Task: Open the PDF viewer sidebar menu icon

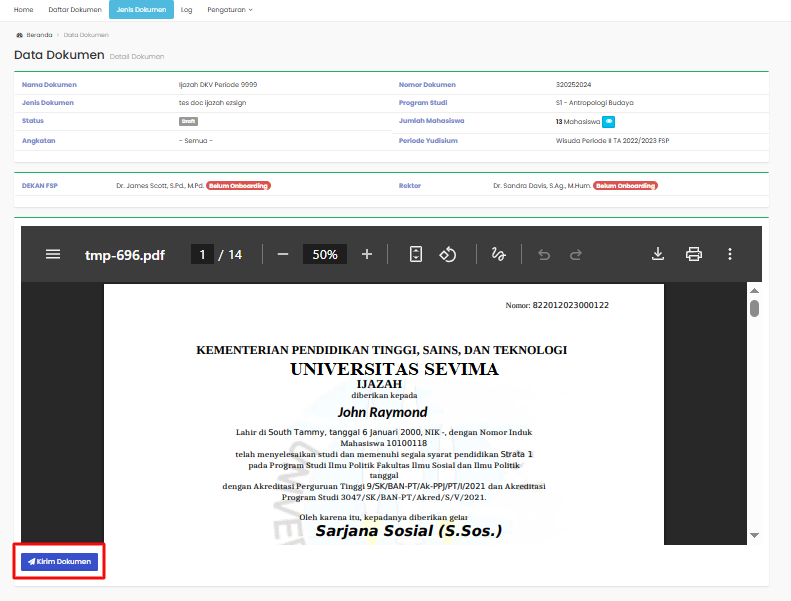Action: [53, 255]
